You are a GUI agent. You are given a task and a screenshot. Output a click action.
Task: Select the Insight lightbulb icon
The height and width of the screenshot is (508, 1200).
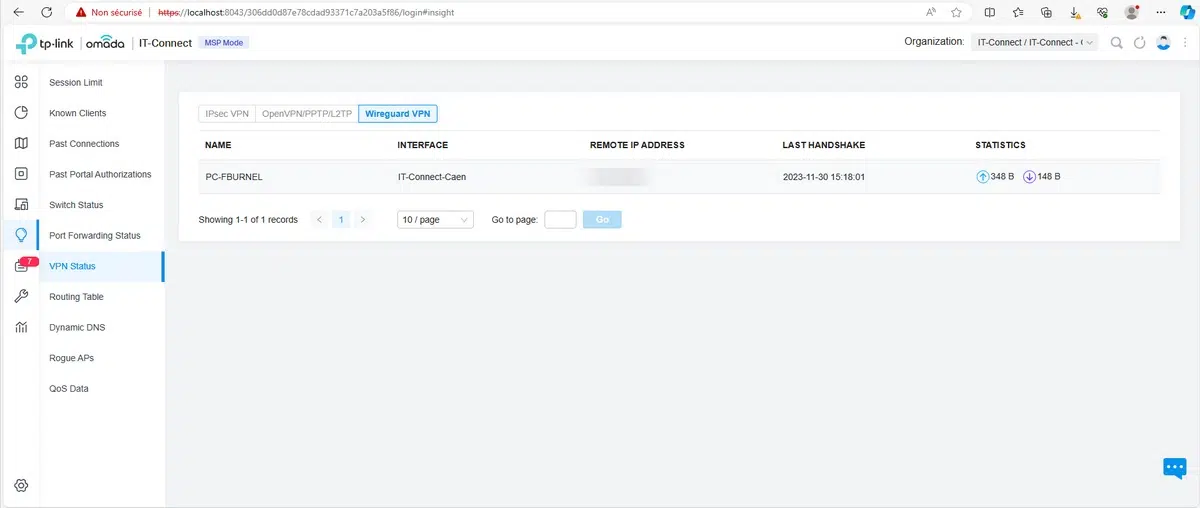[x=21, y=235]
